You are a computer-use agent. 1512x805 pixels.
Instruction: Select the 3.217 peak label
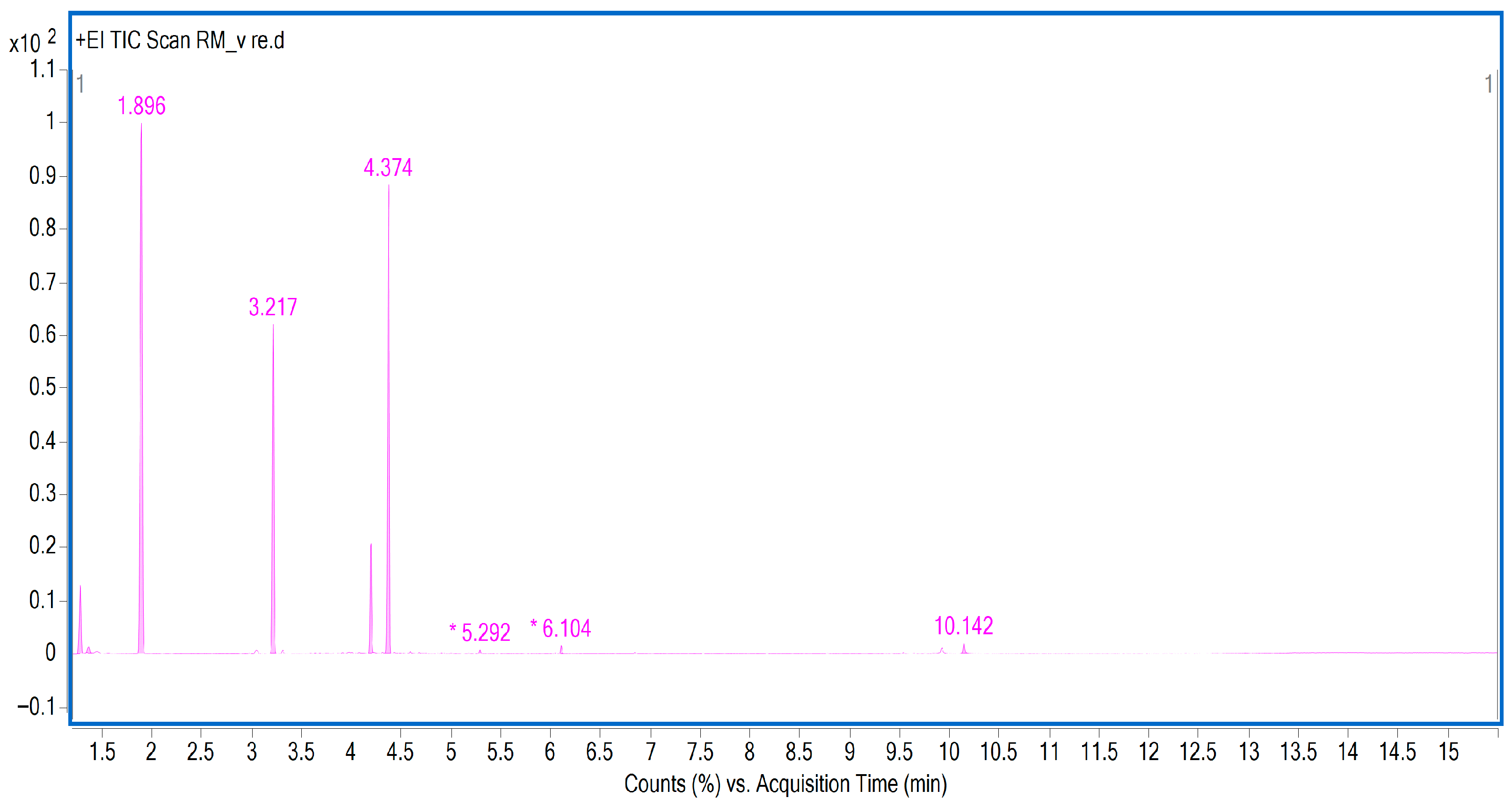pos(273,307)
